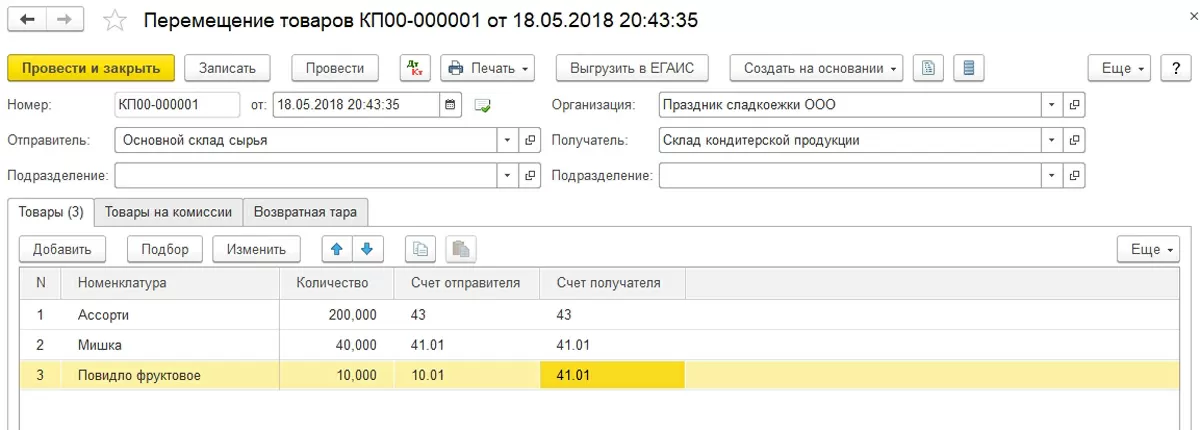1200x430 pixels.
Task: Go back with the left arrow
Action: (x=27, y=20)
